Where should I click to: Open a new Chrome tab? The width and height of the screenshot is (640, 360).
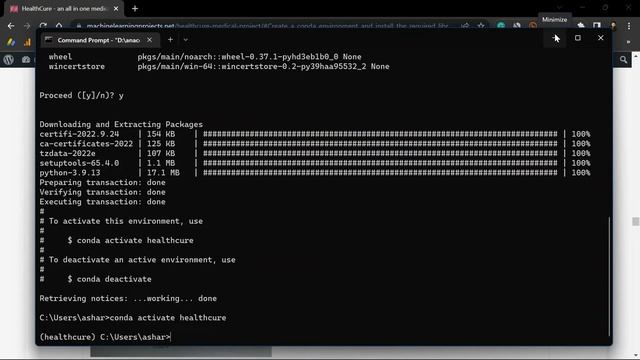[x=135, y=9]
